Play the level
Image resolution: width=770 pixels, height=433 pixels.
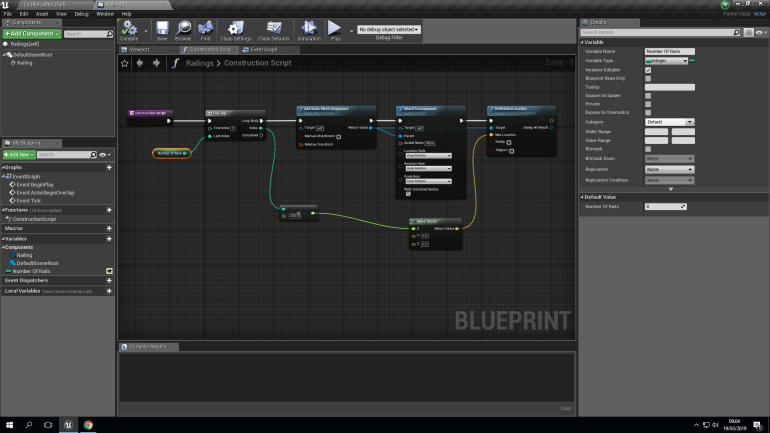pyautogui.click(x=335, y=30)
